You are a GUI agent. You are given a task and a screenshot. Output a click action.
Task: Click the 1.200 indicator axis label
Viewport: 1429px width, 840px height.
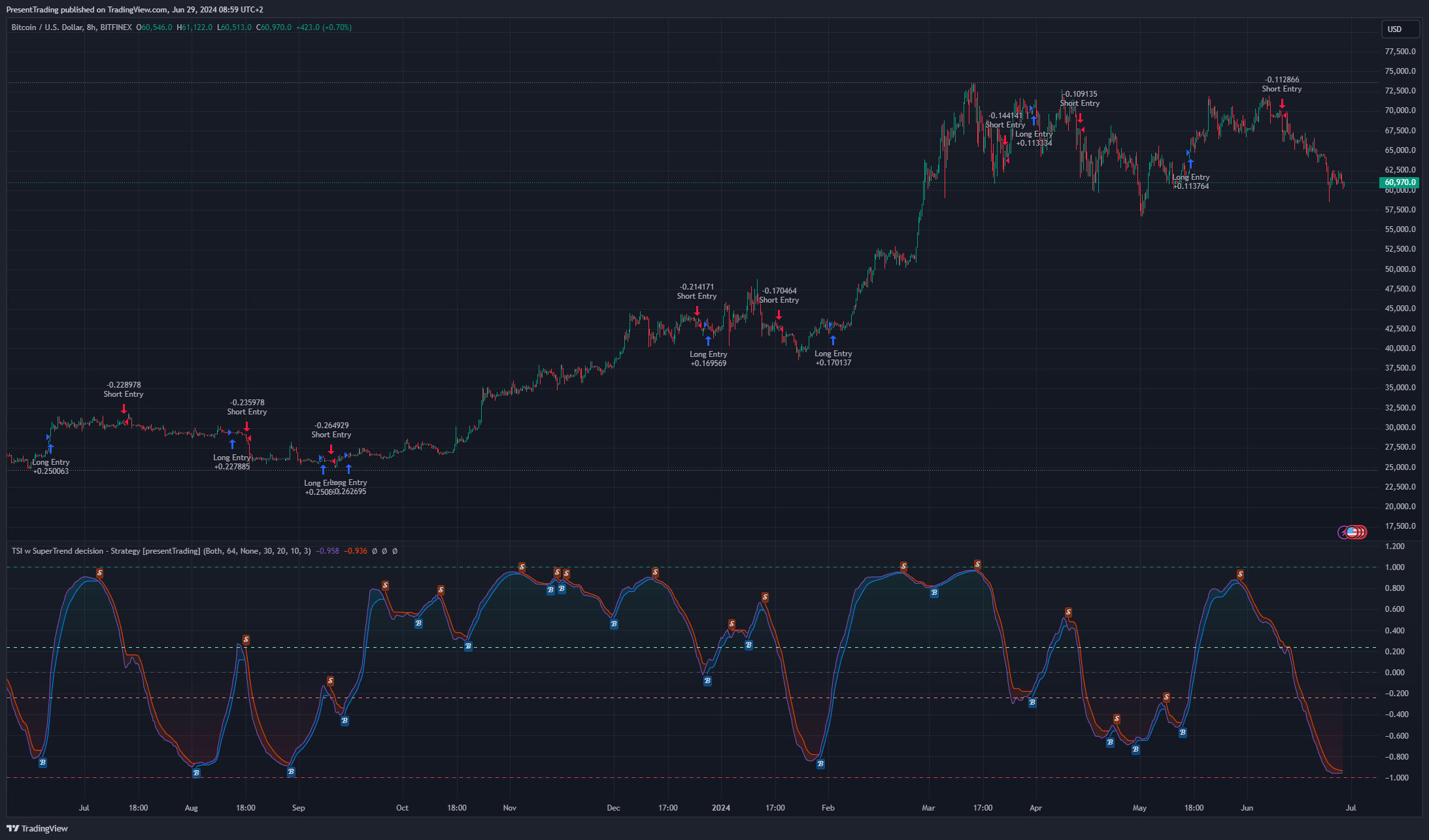click(1394, 546)
